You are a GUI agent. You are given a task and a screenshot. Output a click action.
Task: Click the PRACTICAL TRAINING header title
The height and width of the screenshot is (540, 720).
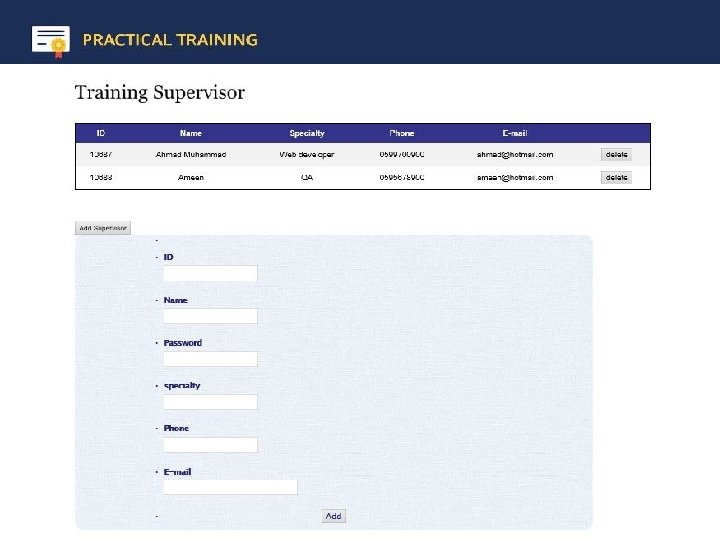tap(170, 40)
